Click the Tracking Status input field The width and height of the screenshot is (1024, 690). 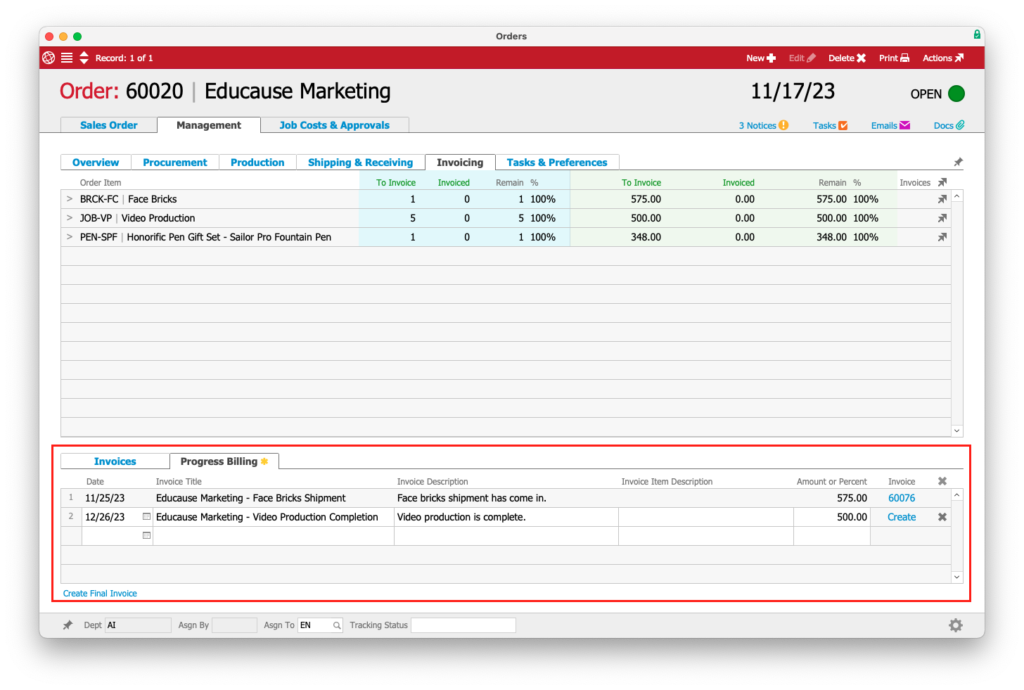click(463, 625)
